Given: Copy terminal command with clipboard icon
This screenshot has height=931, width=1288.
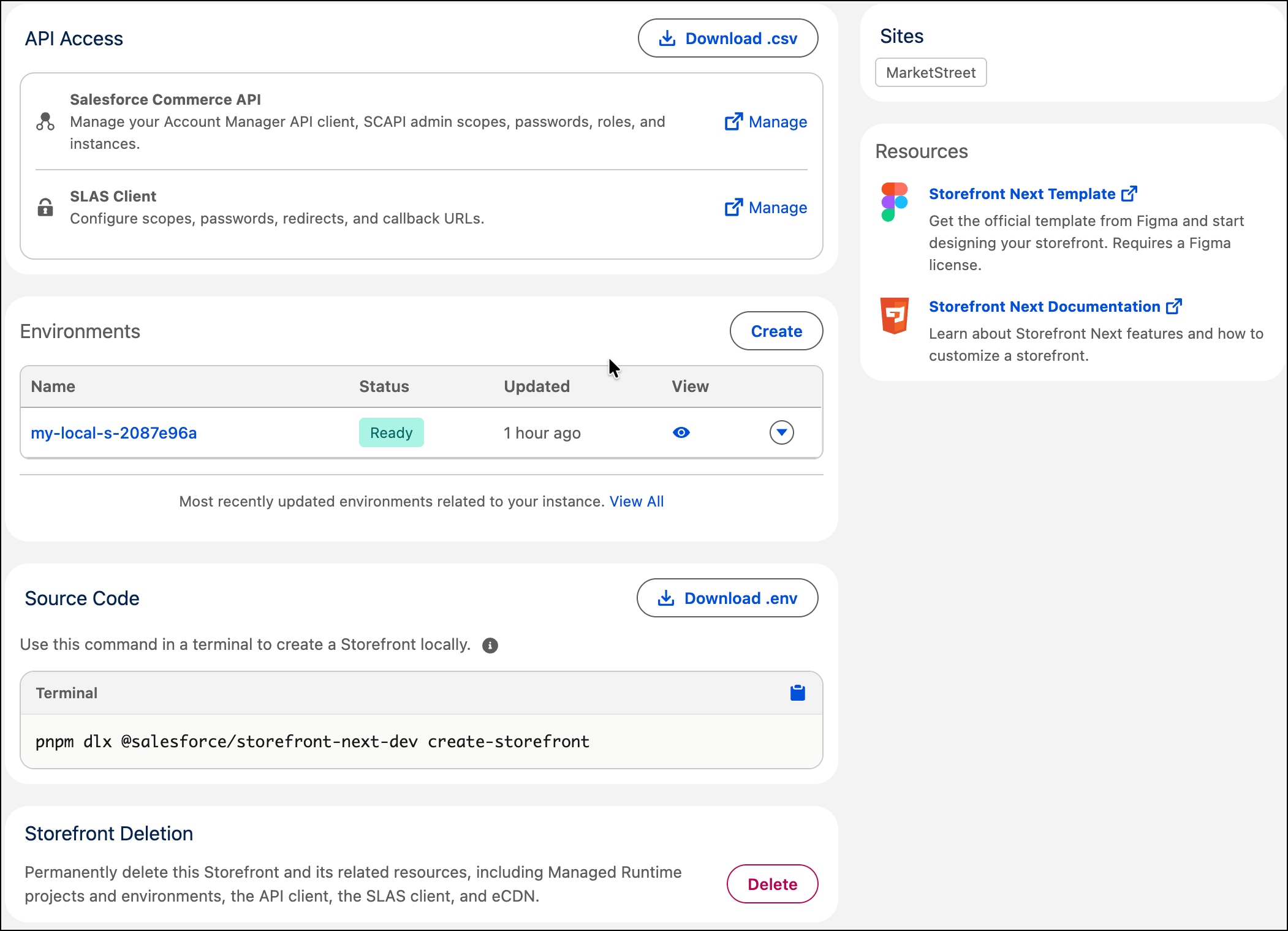Looking at the screenshot, I should coord(798,693).
